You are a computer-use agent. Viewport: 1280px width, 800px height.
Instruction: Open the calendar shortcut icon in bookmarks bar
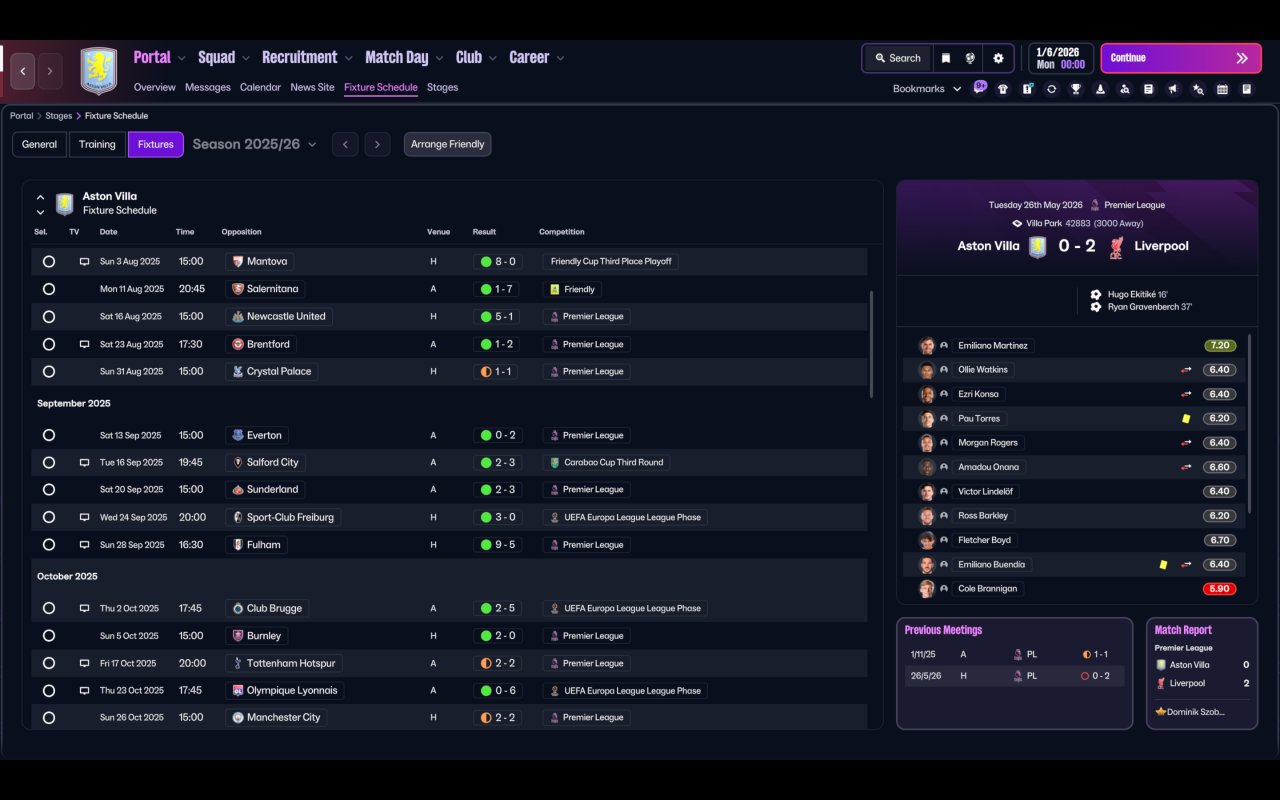click(1222, 89)
